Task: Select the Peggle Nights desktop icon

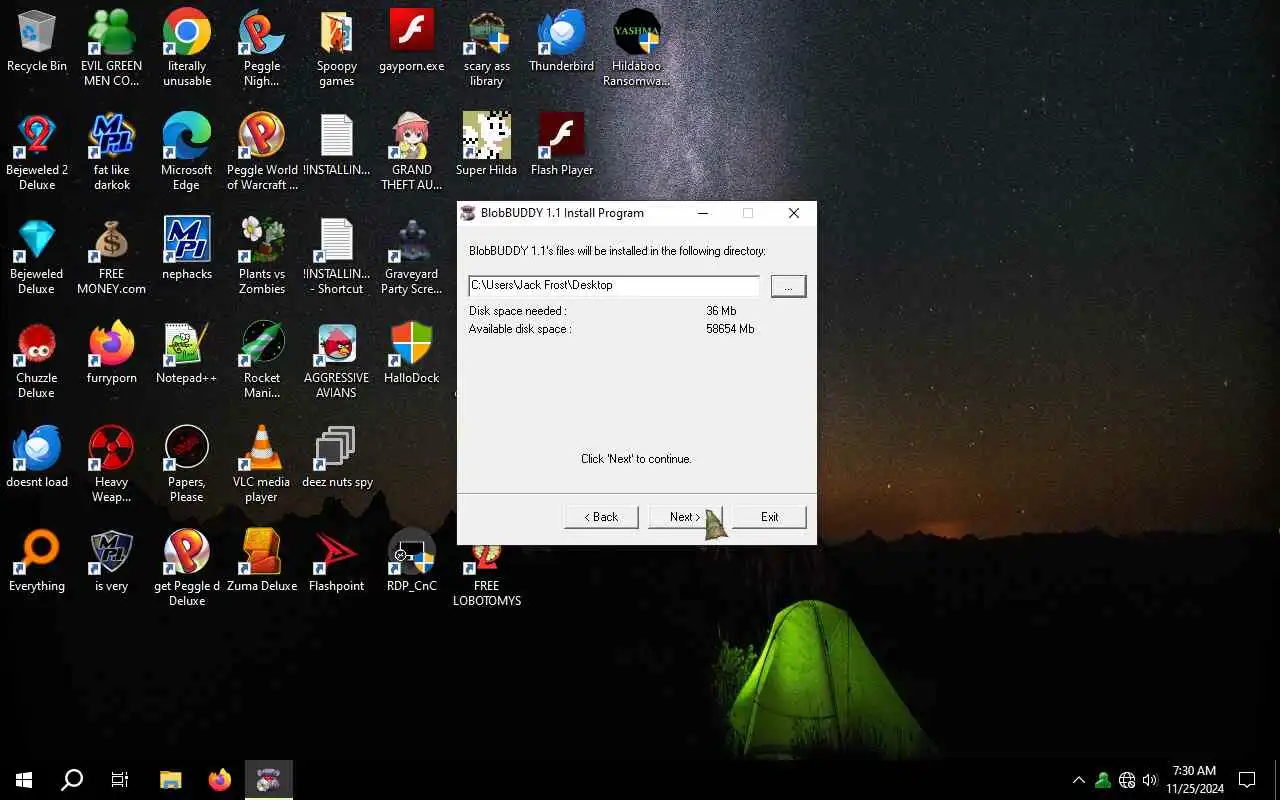Action: (x=262, y=48)
